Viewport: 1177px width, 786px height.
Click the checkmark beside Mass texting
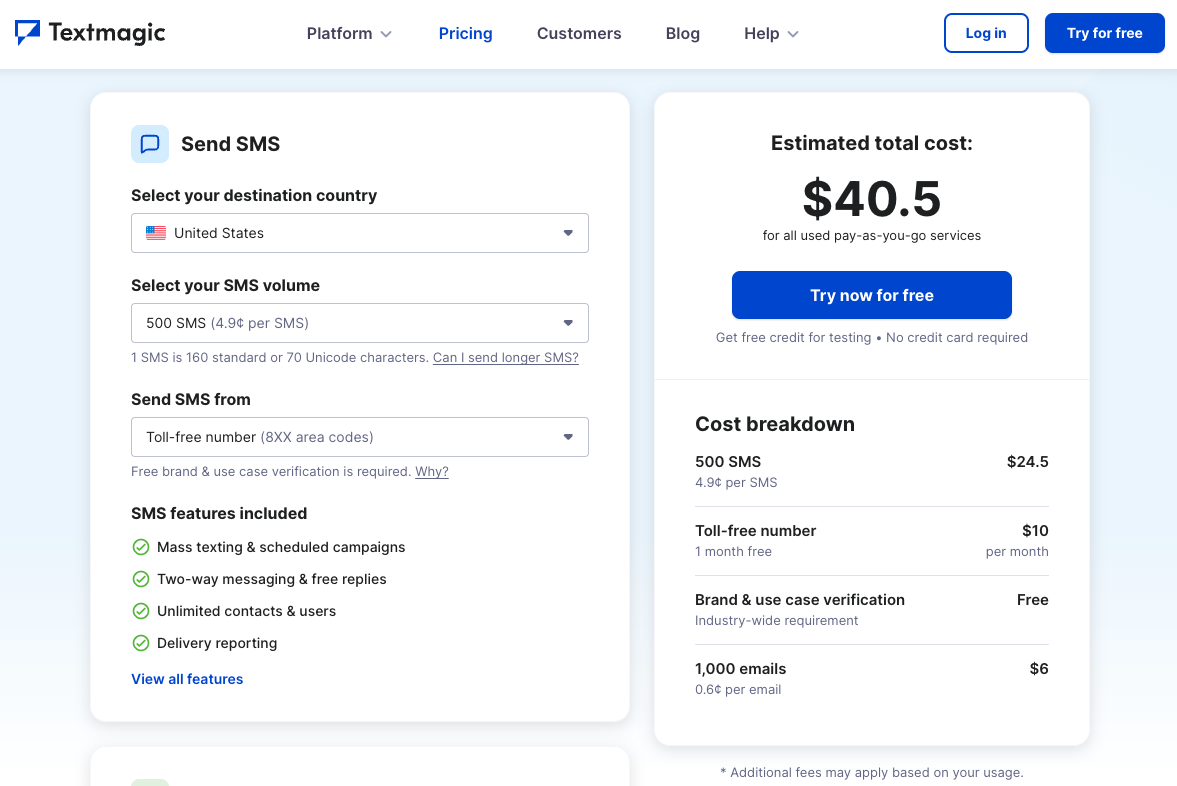tap(141, 547)
